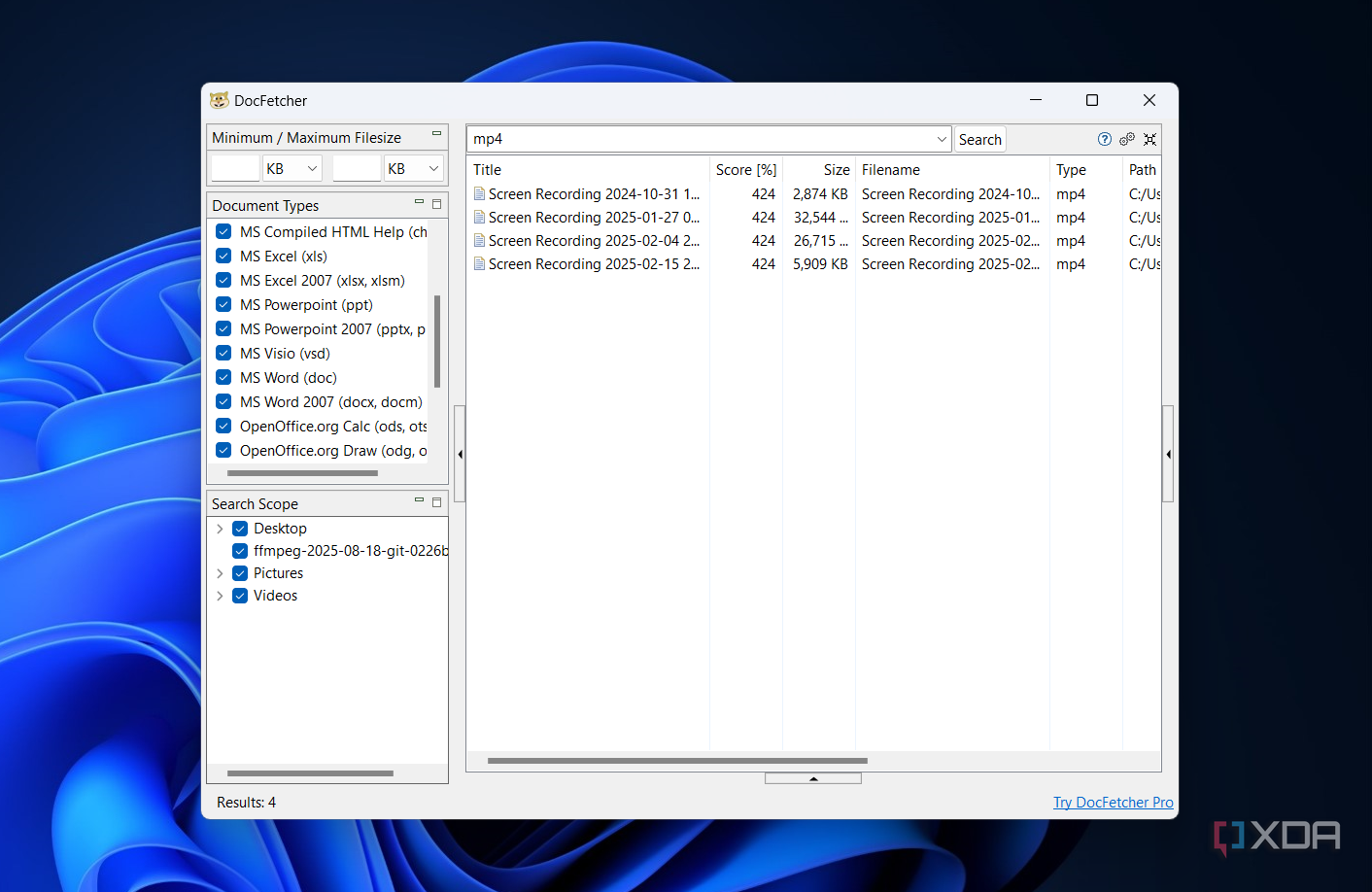Minimize the Minimum / Maximum Filesize panel
1372x892 pixels.
click(x=436, y=134)
